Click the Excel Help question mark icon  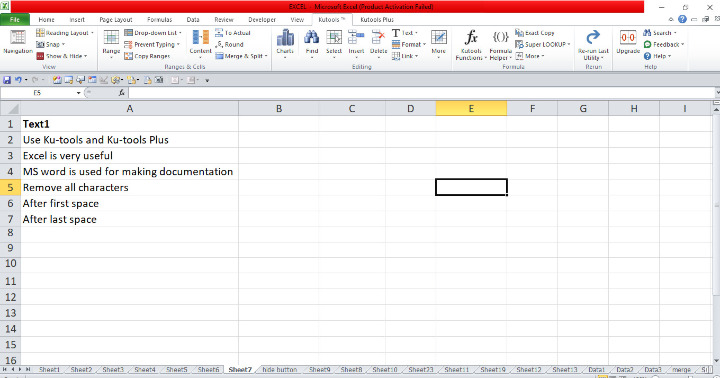[682, 19]
